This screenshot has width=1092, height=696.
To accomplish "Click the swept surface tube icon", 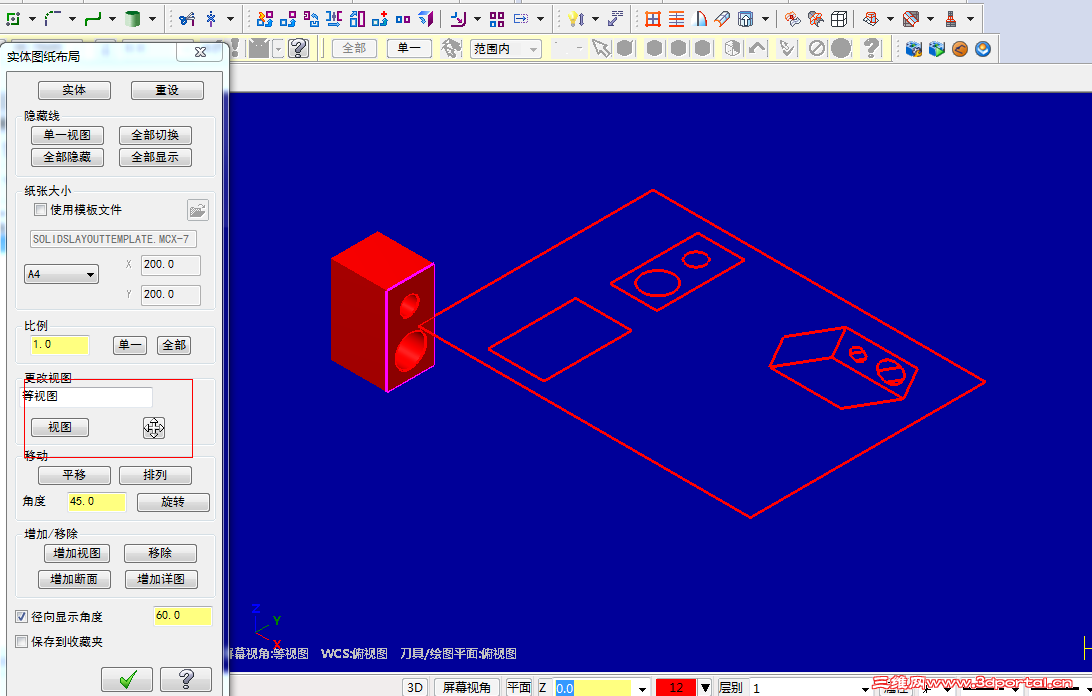I will [x=722, y=19].
